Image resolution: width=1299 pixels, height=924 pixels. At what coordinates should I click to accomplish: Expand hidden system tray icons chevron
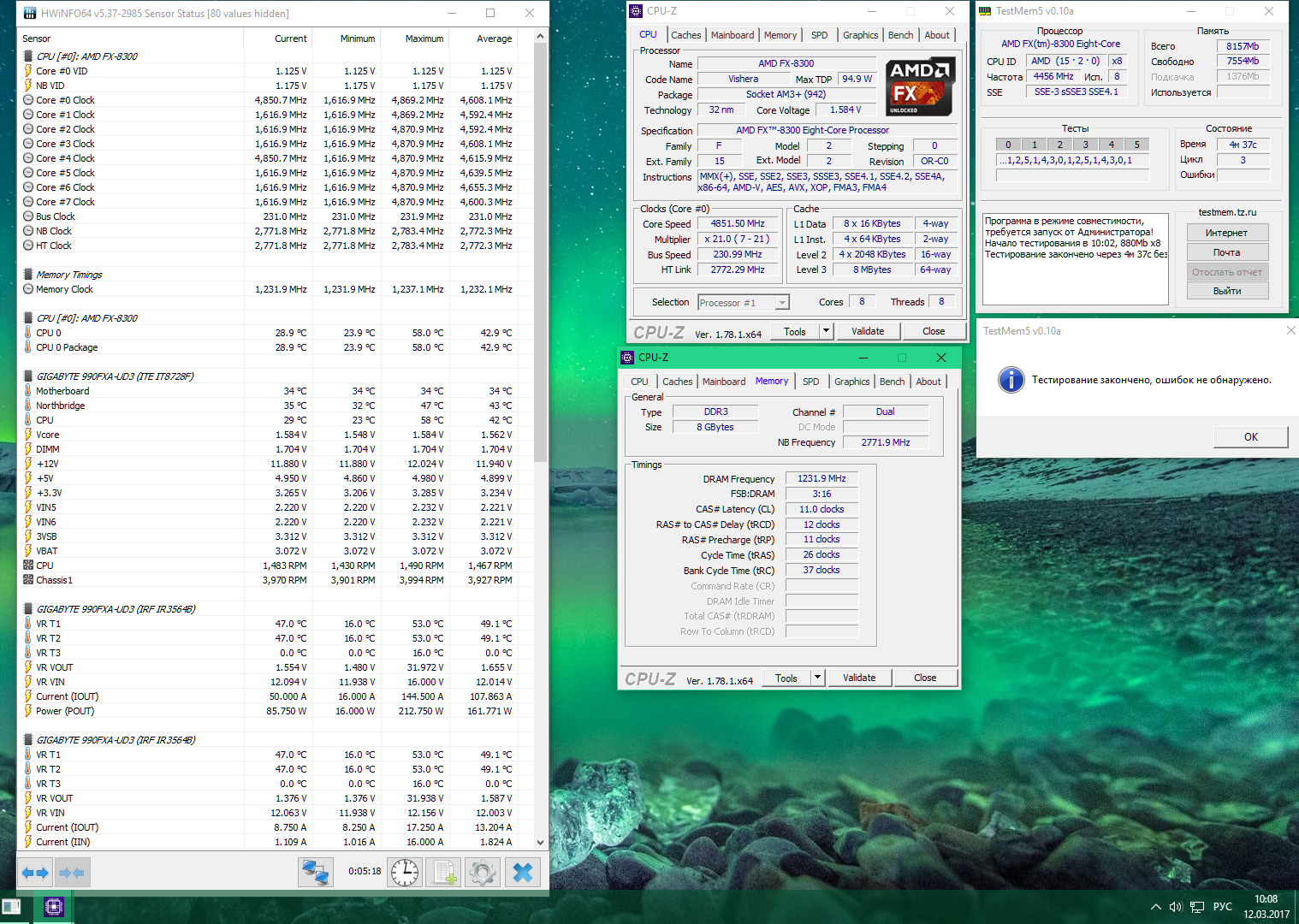1156,907
